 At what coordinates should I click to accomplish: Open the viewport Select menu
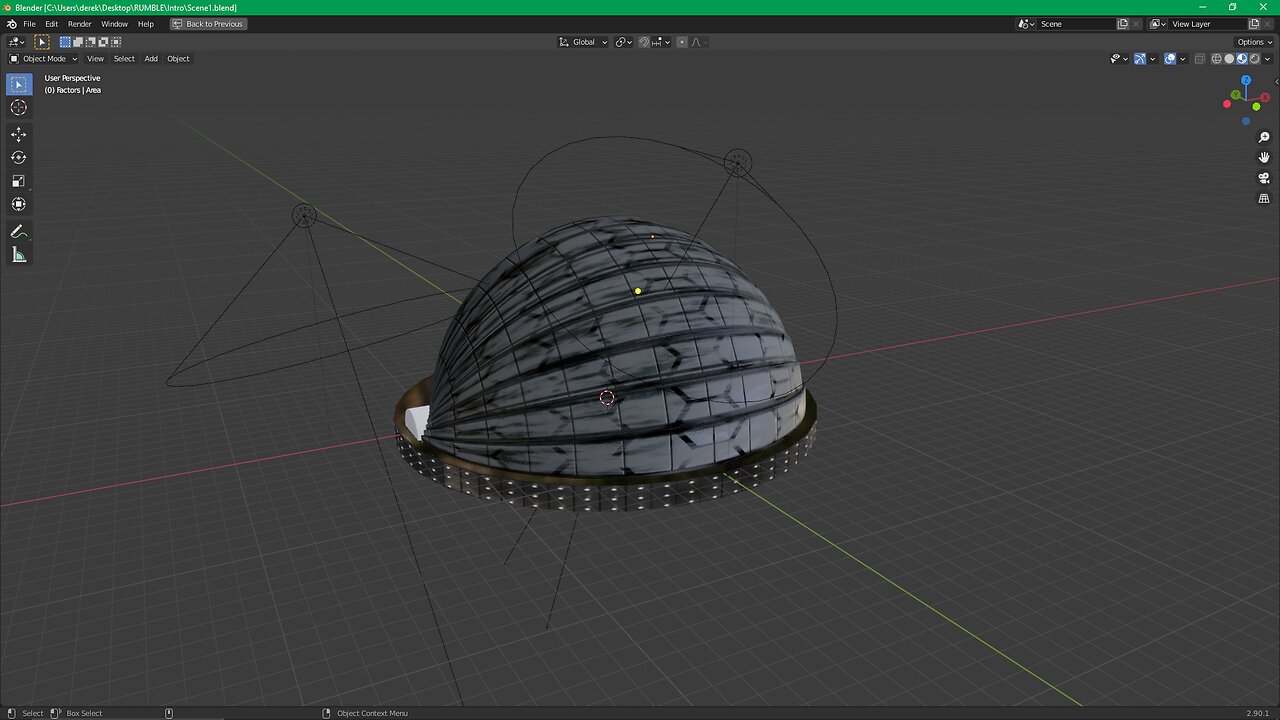(x=124, y=59)
